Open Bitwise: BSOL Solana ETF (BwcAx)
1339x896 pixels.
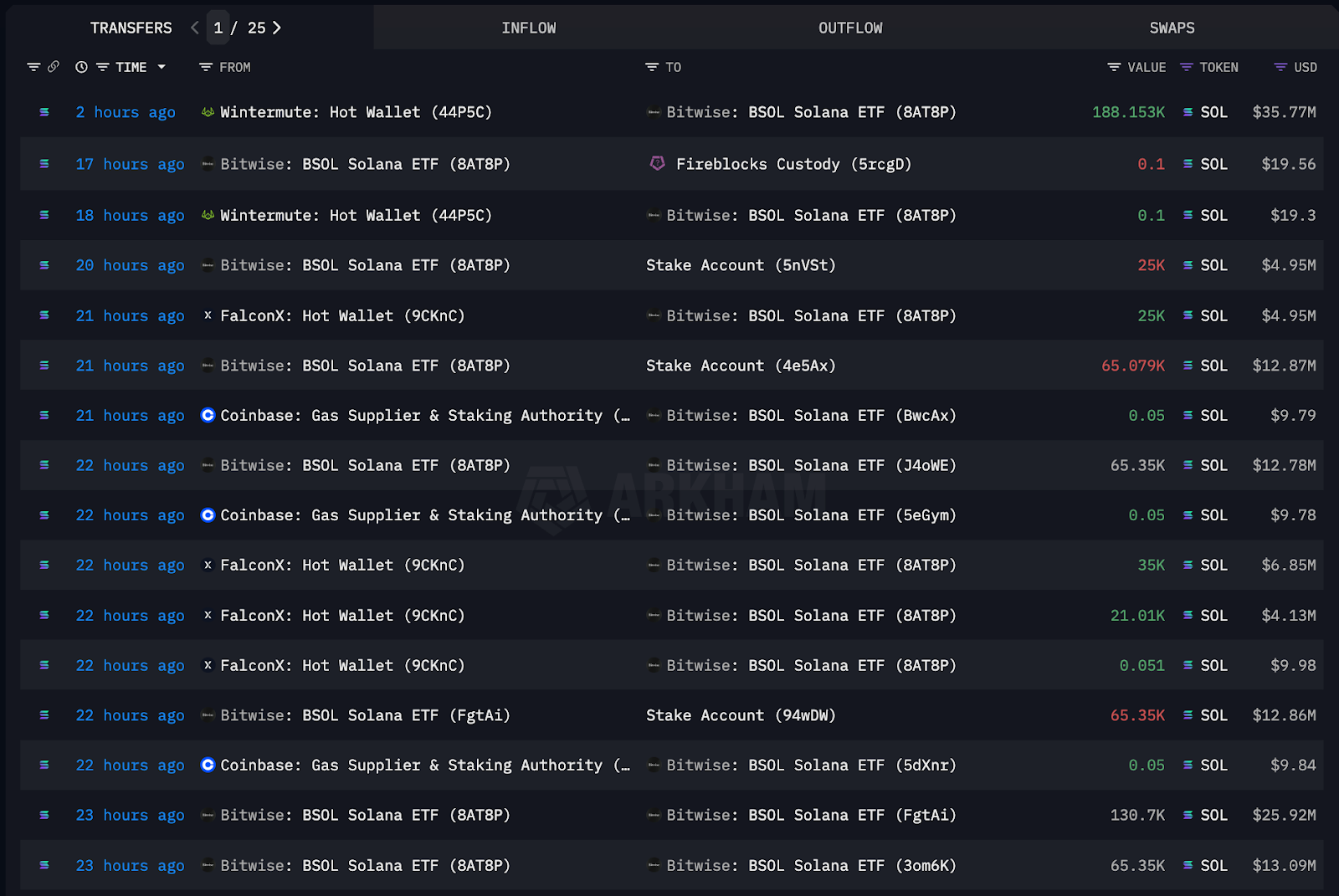[x=811, y=415]
